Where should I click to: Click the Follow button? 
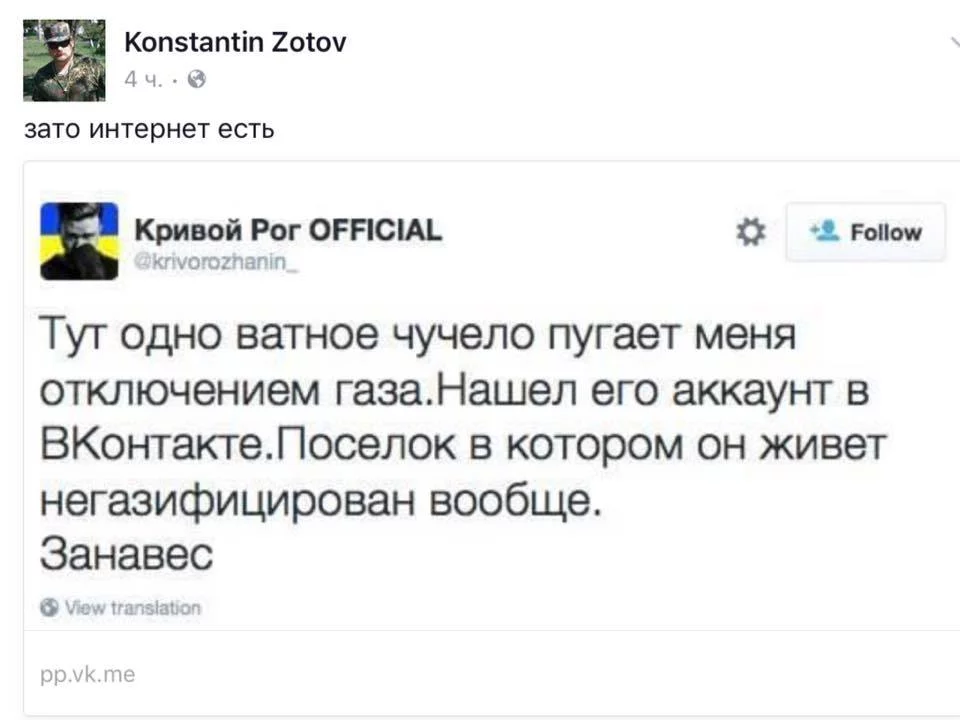coord(866,232)
